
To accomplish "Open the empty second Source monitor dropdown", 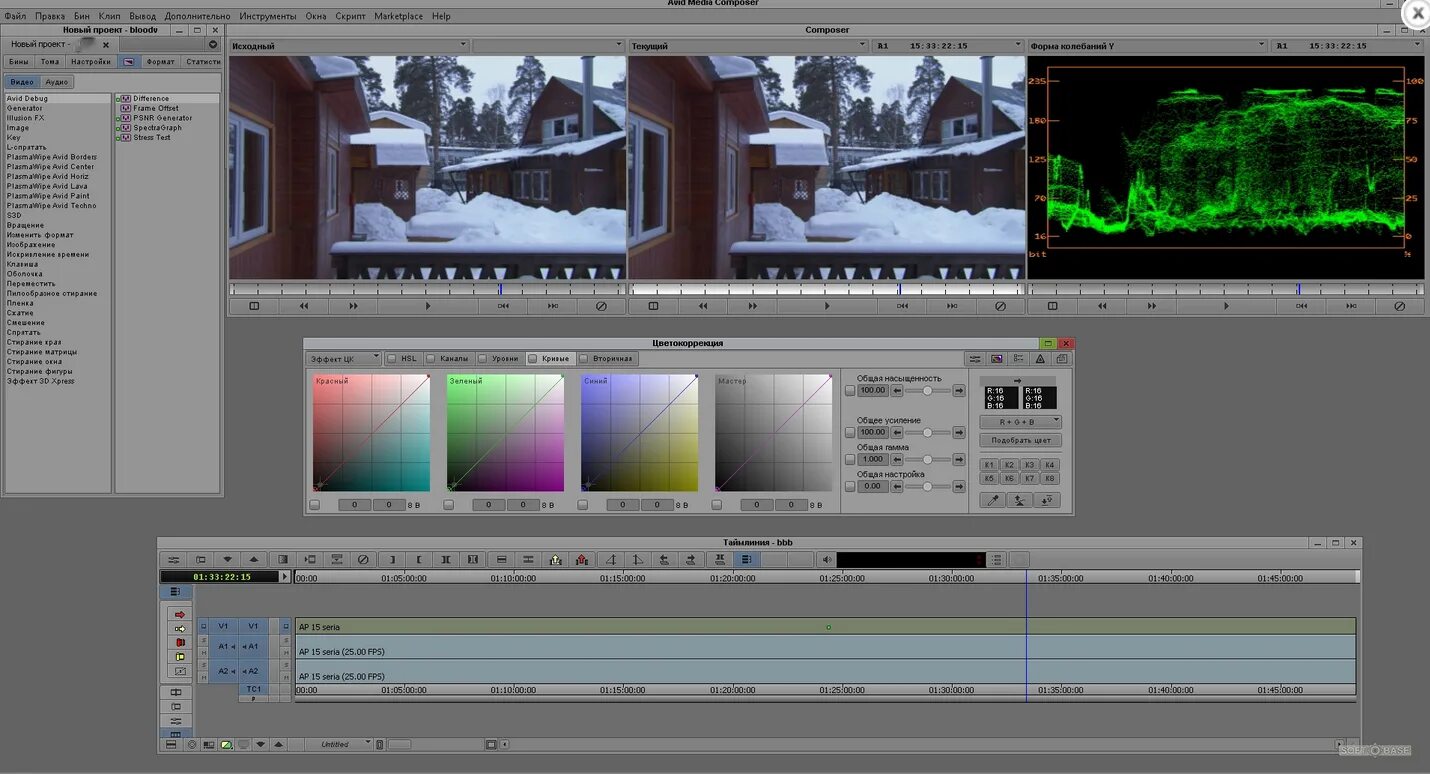I will (x=548, y=46).
